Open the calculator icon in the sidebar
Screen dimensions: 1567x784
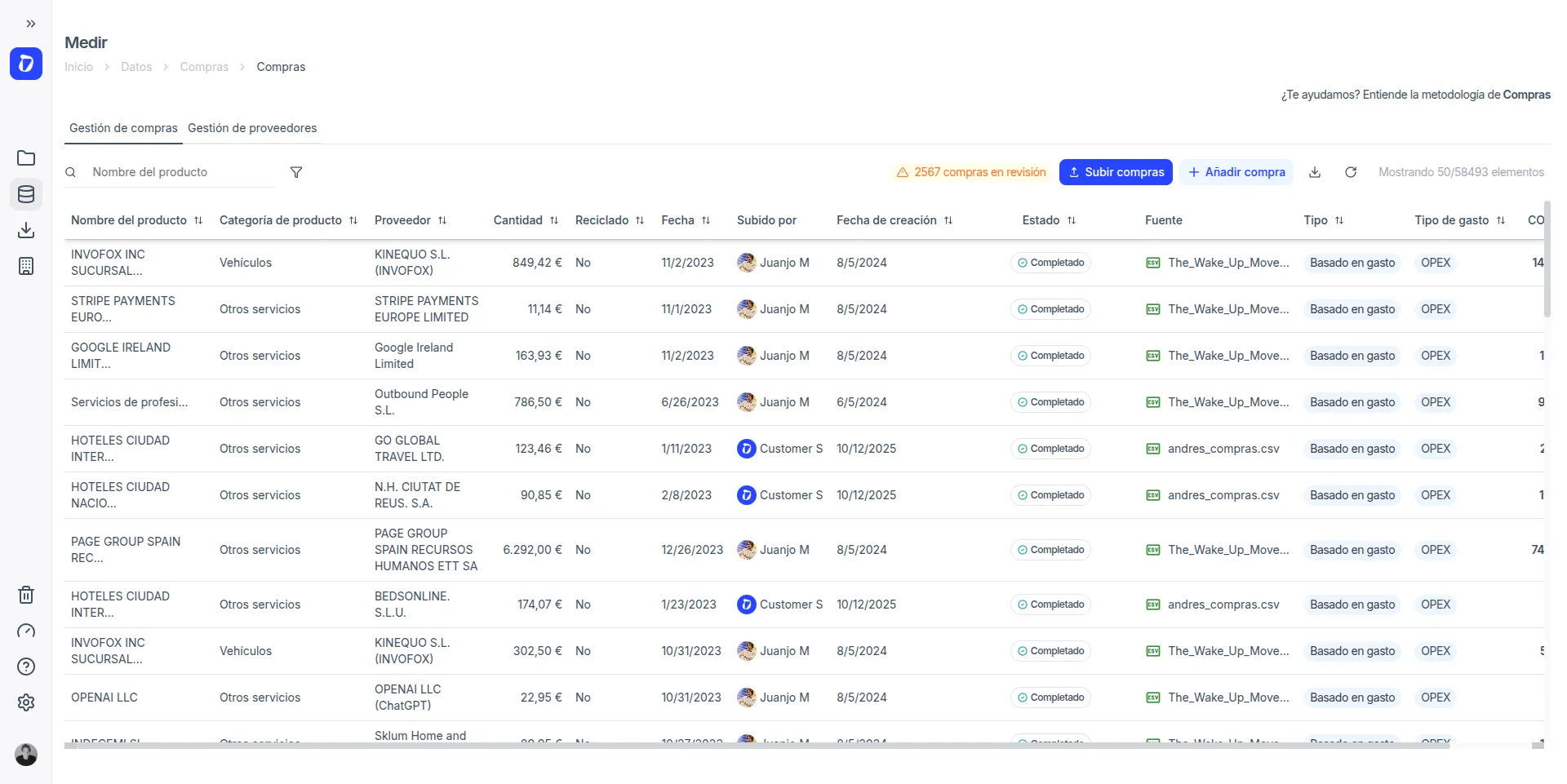point(26,266)
